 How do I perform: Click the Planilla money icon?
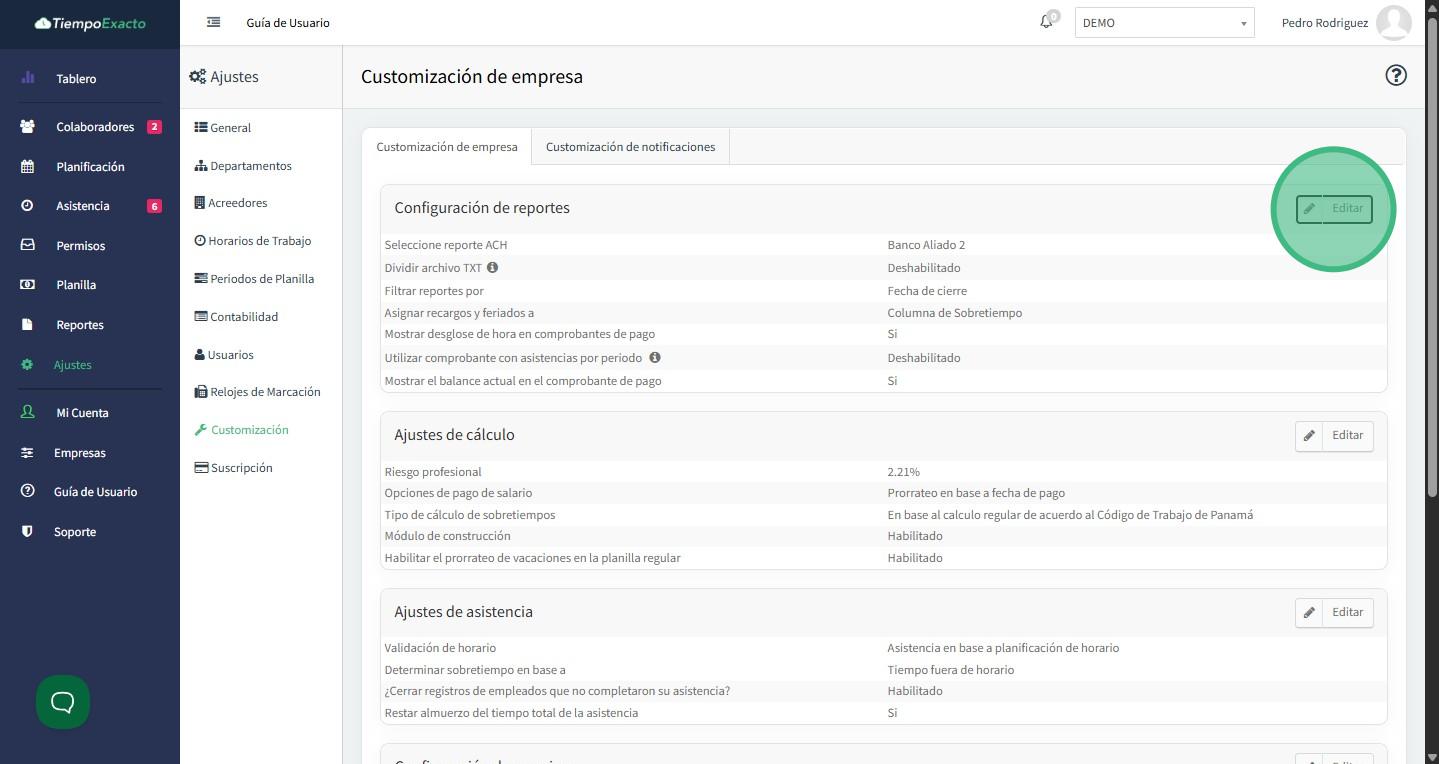coord(27,285)
